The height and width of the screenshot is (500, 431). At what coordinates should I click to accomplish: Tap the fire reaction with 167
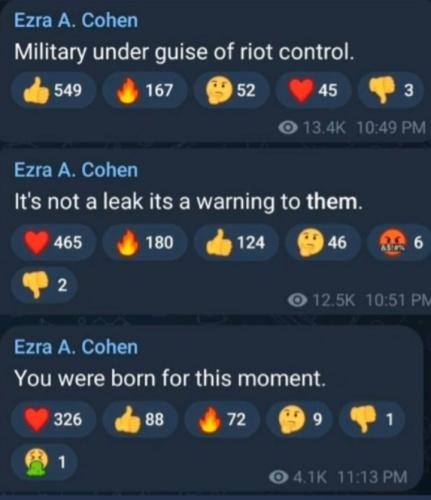click(144, 90)
